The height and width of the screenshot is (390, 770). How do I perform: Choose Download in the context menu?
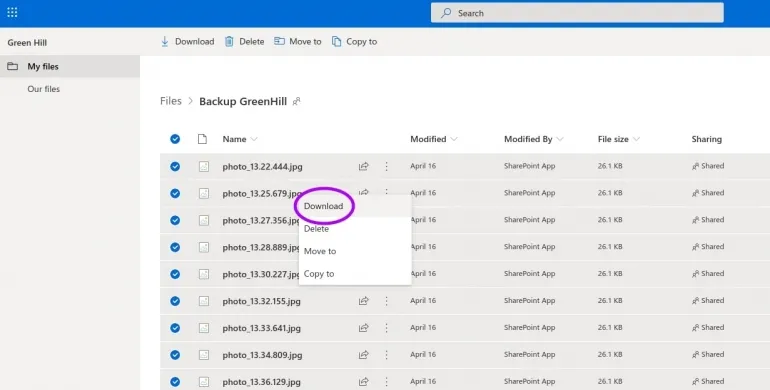(x=355, y=206)
